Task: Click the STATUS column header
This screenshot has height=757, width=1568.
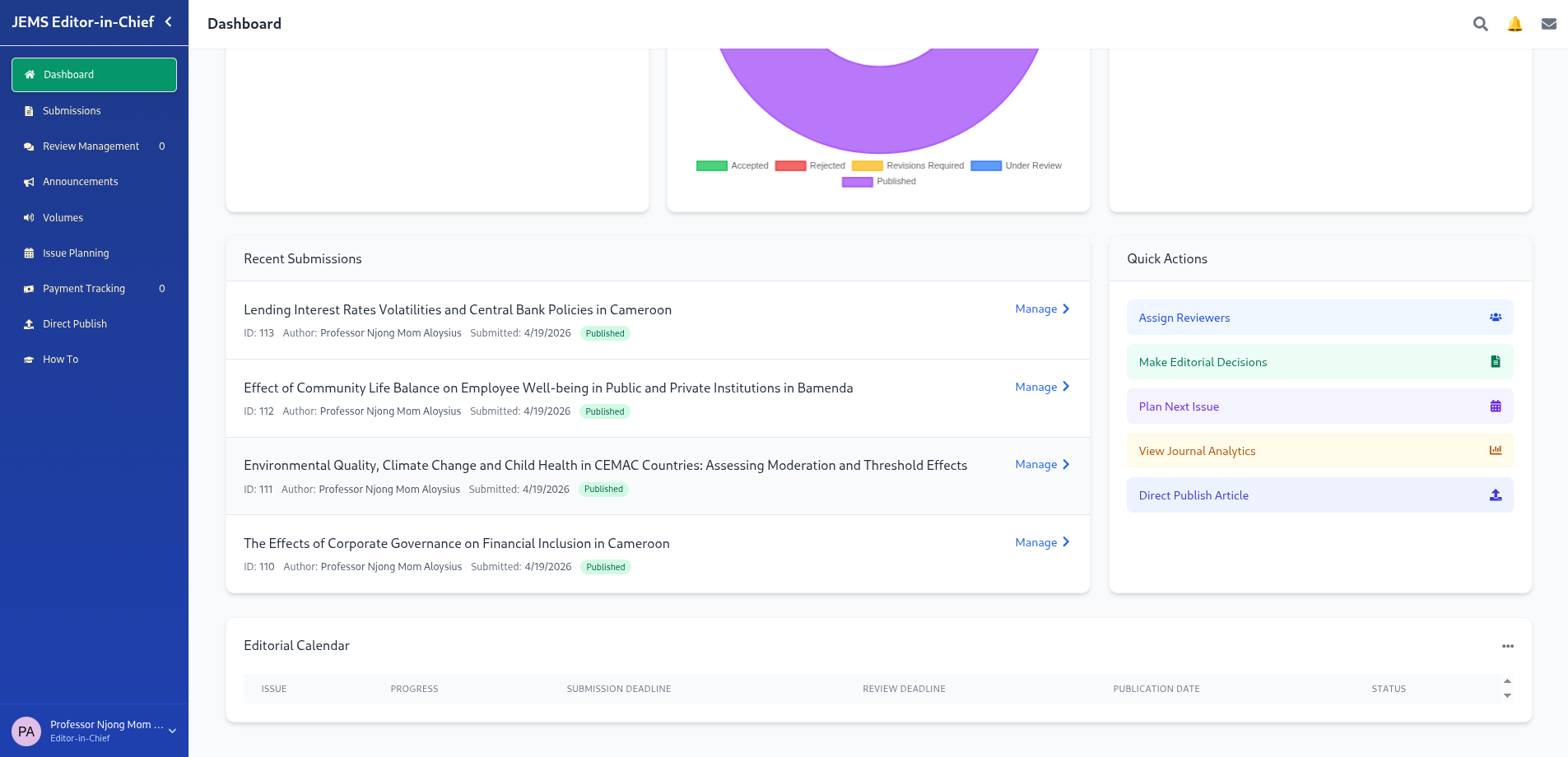Action: pyautogui.click(x=1389, y=689)
